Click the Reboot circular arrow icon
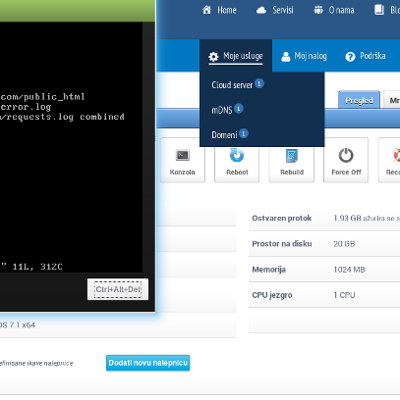400x400 pixels. click(237, 155)
